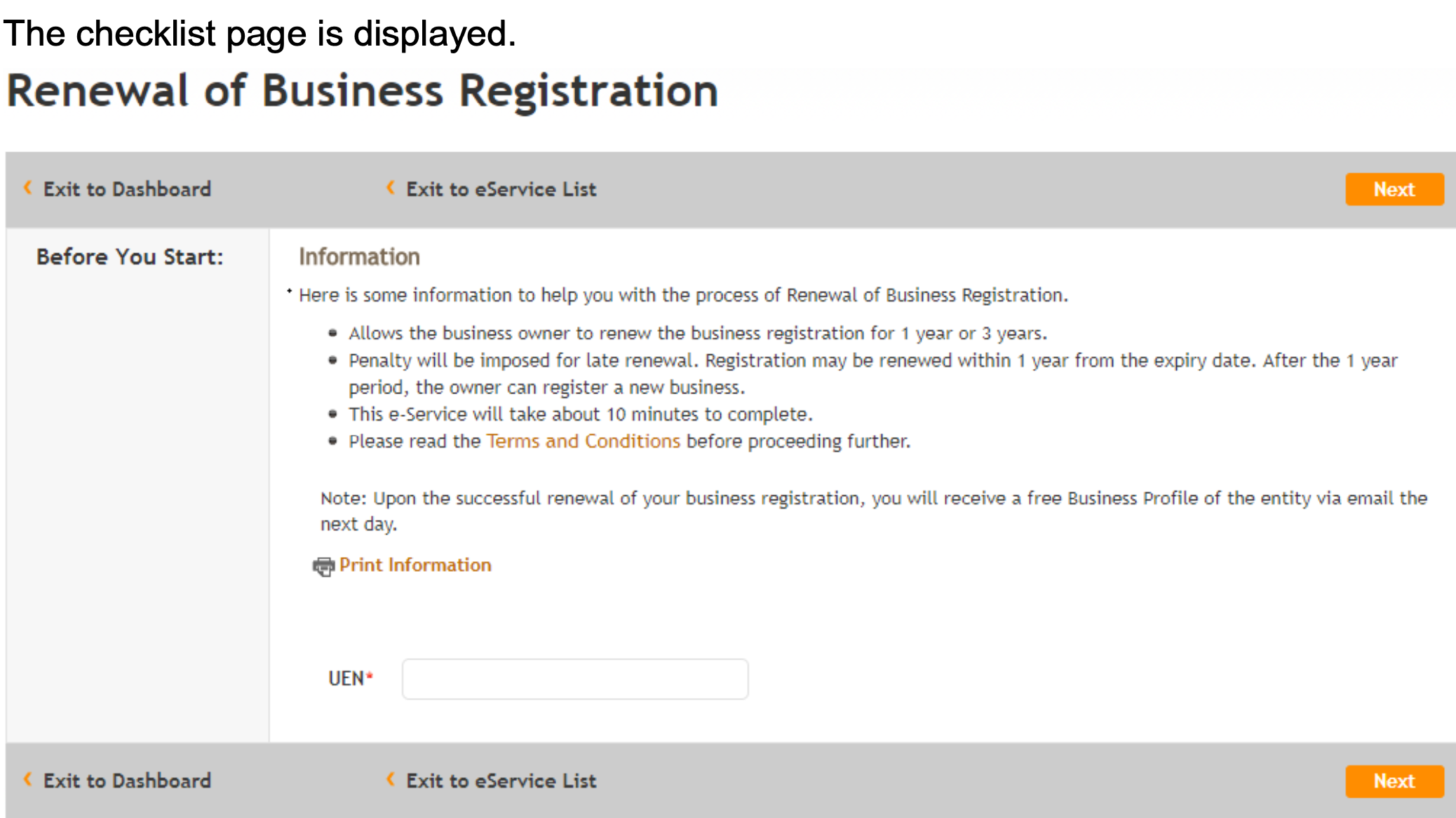Click the chevron before top Exit to Dashboard
Viewport: 1456px width, 818px height.
(27, 188)
